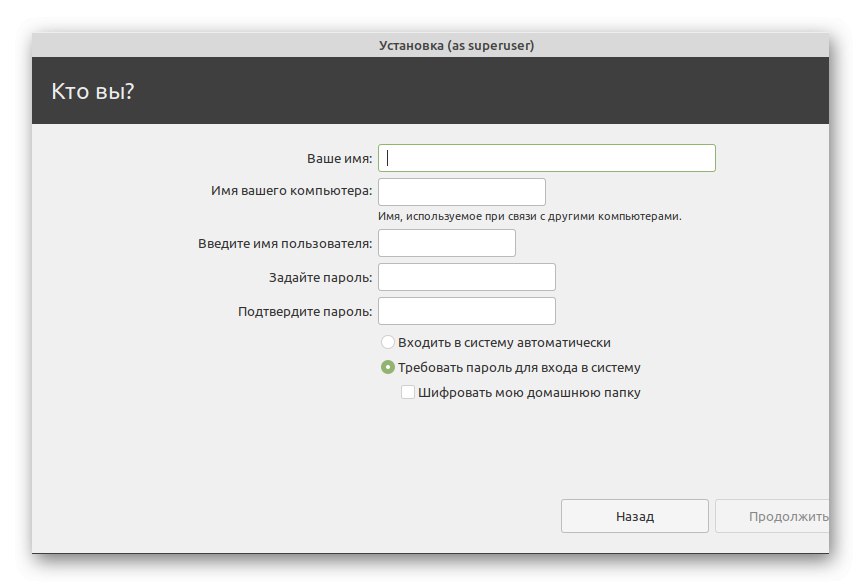Select the "Введите имя пользователя" field
This screenshot has height=586, width=861.
(446, 243)
